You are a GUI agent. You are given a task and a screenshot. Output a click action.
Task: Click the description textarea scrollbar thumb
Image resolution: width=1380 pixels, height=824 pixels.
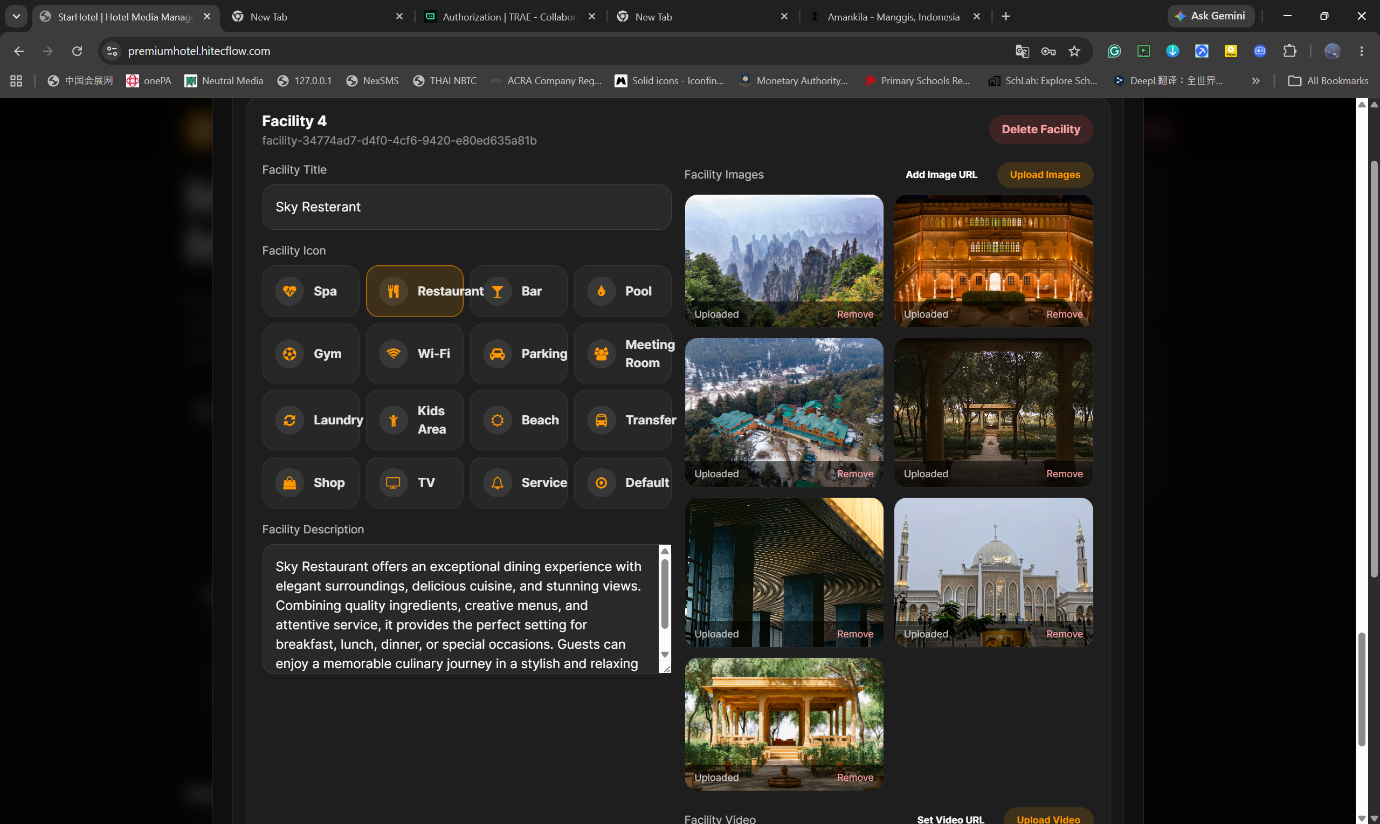[665, 594]
